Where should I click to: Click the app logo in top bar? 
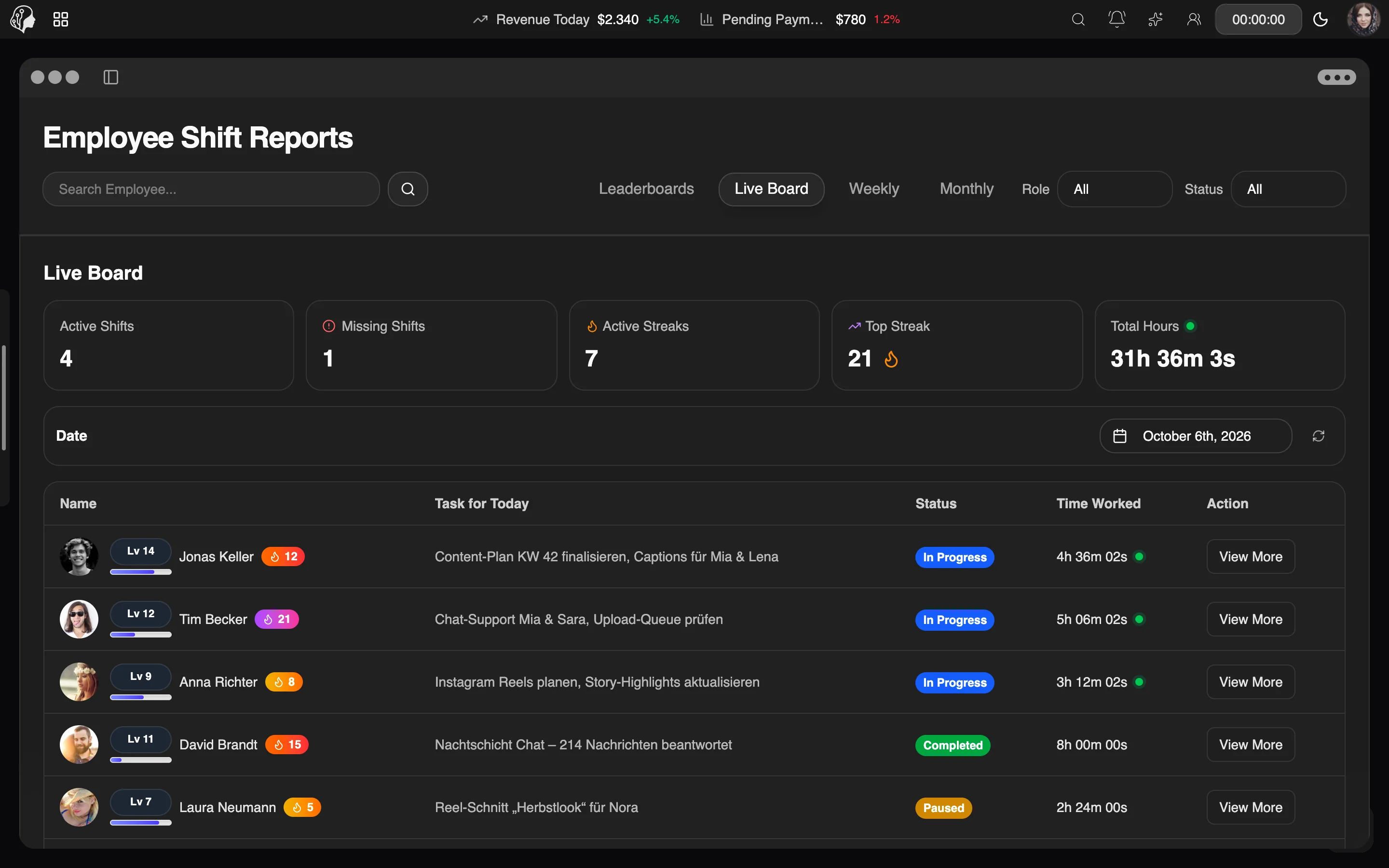pyautogui.click(x=23, y=19)
